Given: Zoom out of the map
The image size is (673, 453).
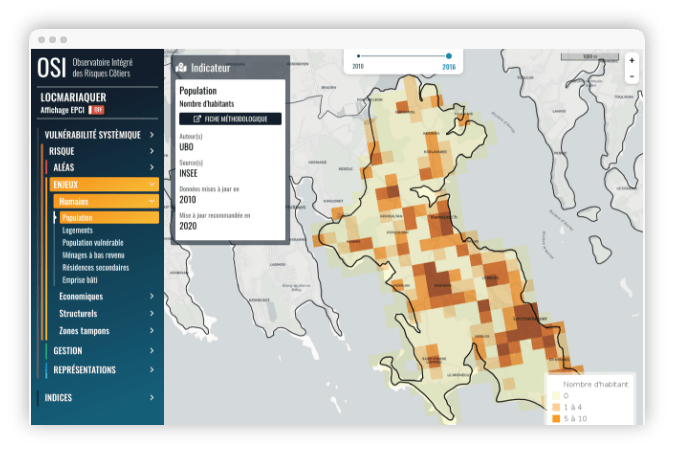Looking at the screenshot, I should [631, 76].
